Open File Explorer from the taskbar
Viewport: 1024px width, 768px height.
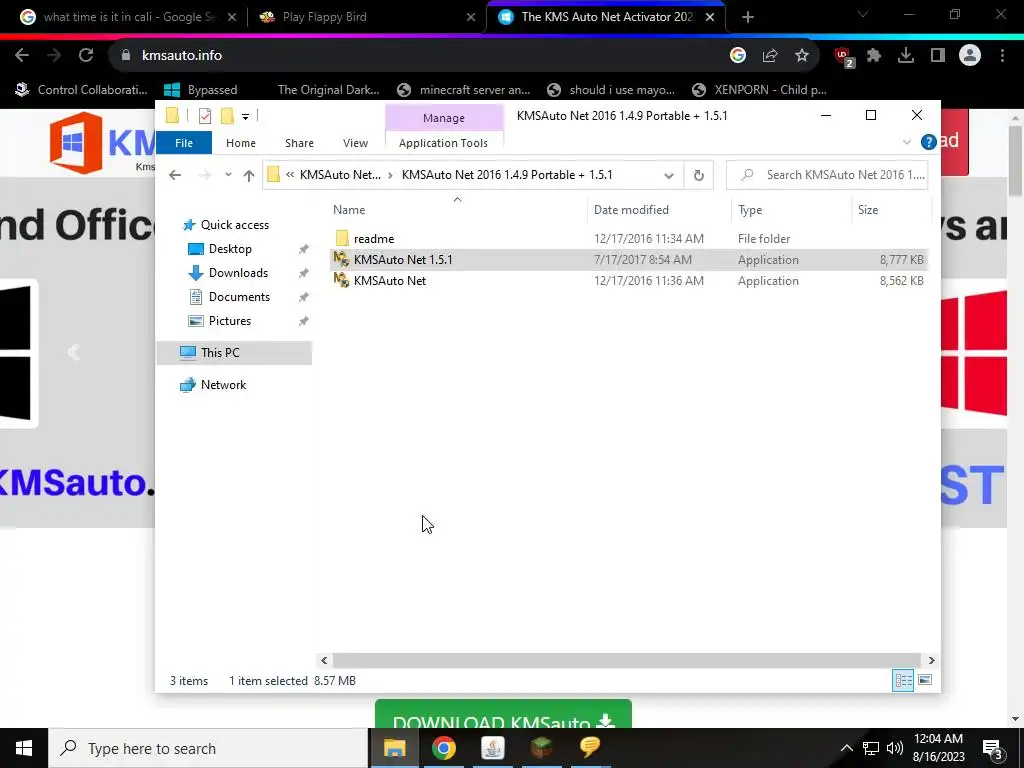394,748
